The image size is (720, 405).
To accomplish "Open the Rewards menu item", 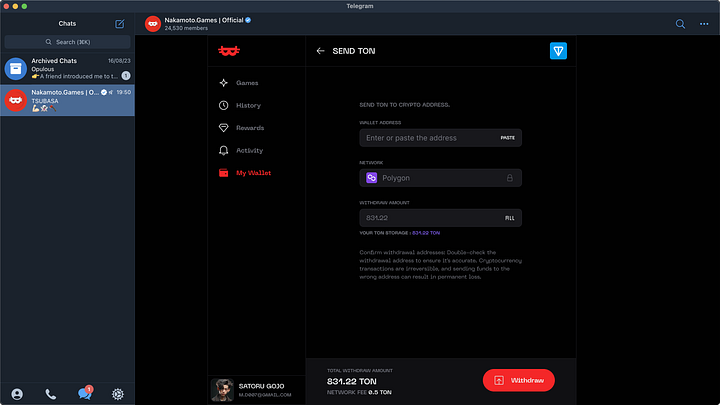I will coord(250,128).
